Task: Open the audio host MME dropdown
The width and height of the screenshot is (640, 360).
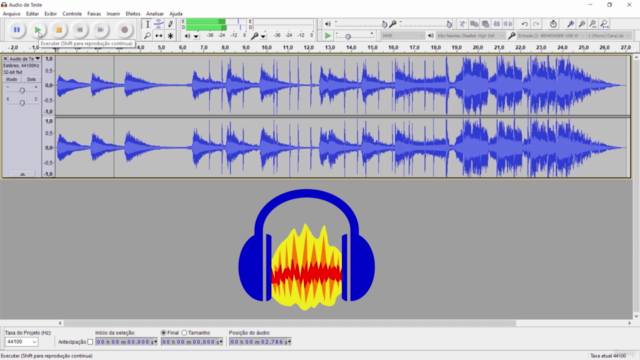Action: [403, 36]
